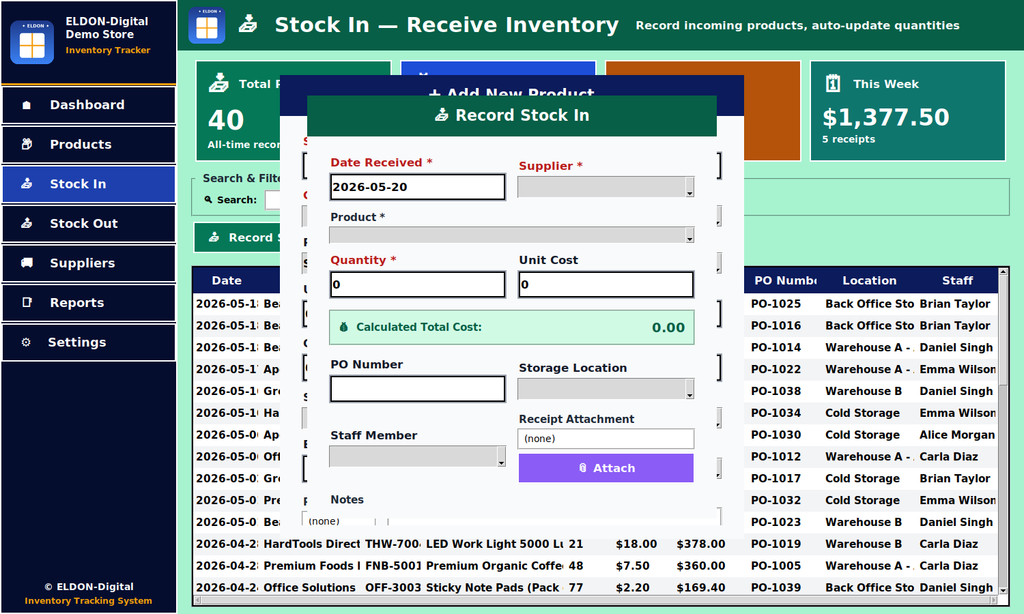Select the Sticky Note Pads product cell
1024x614 pixels.
(x=494, y=588)
